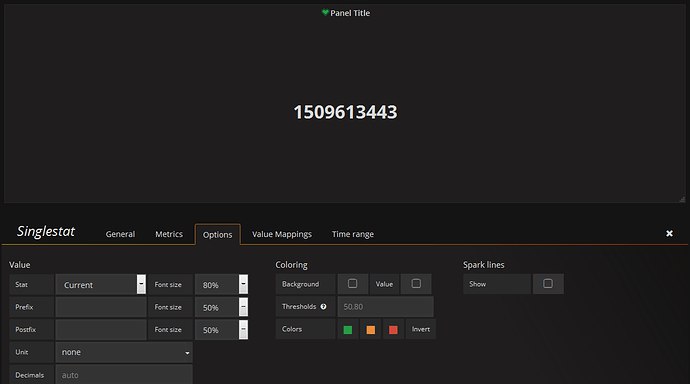The image size is (690, 384).
Task: Click the Decimals auto input field
Action: (x=124, y=375)
